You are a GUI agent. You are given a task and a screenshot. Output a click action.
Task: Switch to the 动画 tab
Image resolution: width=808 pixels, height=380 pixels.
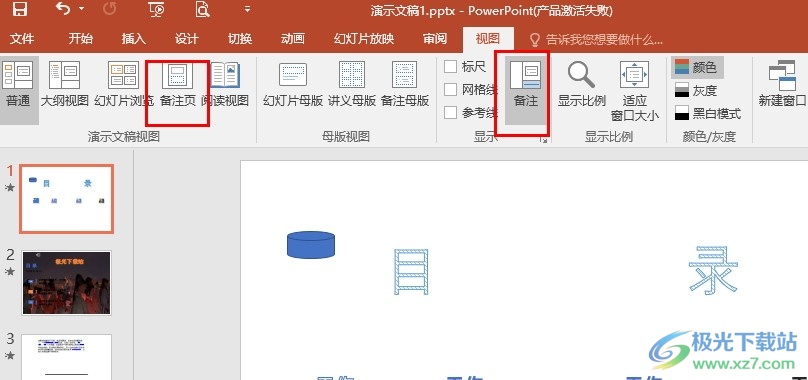293,39
